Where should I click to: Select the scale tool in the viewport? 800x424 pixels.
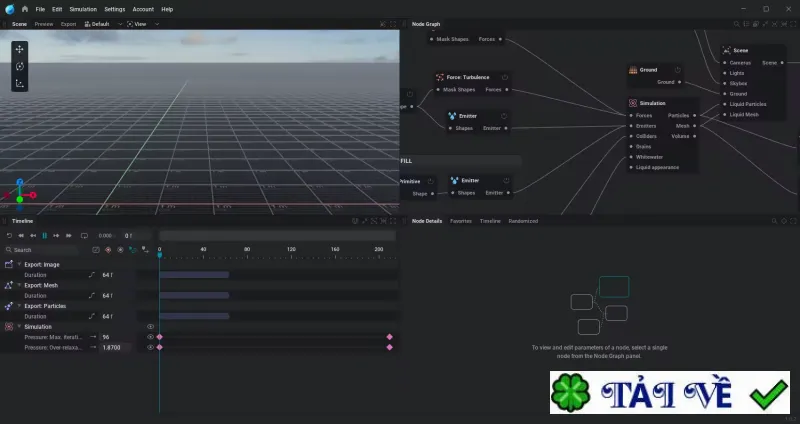[19, 83]
